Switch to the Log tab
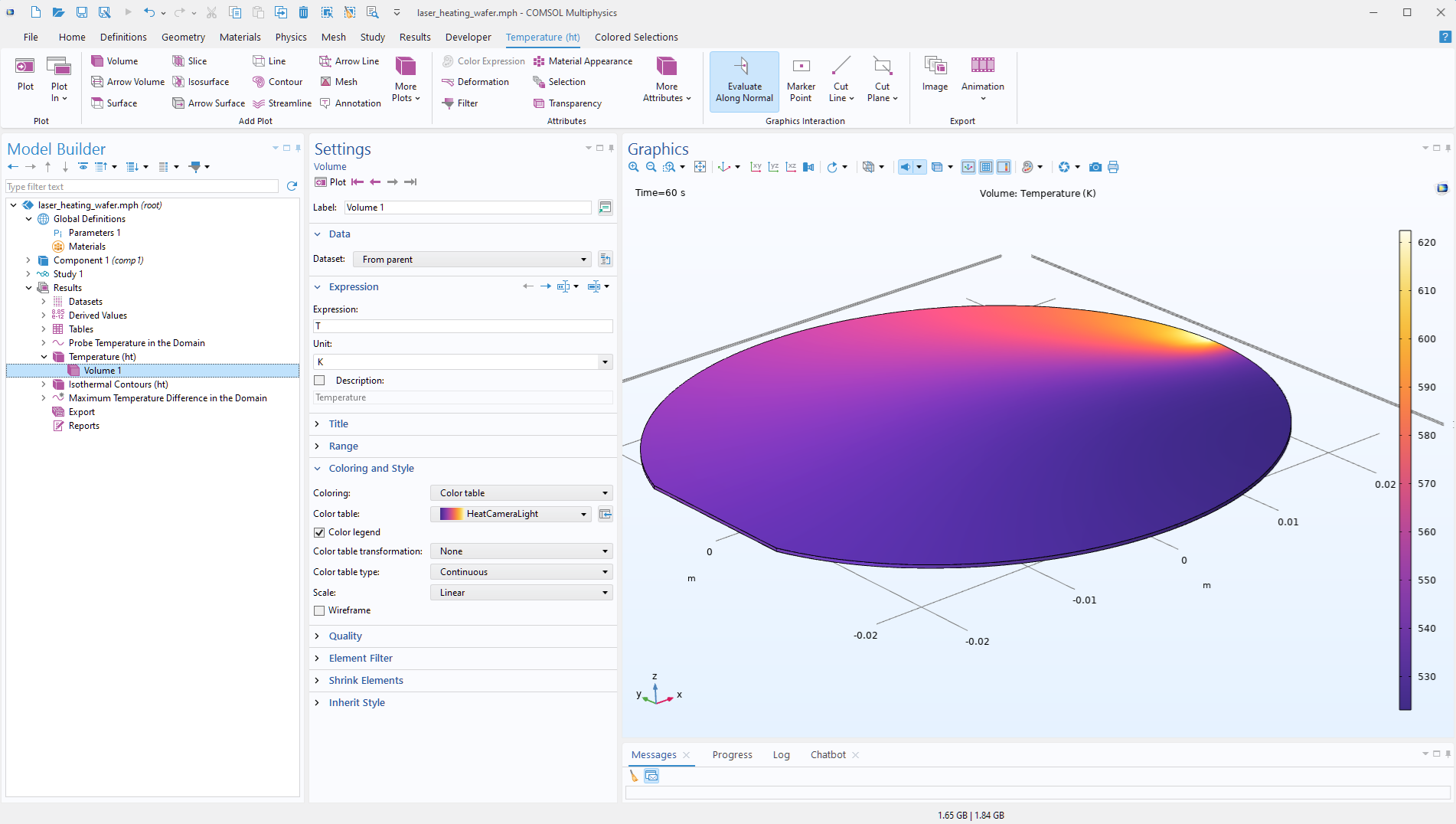 pyautogui.click(x=781, y=754)
